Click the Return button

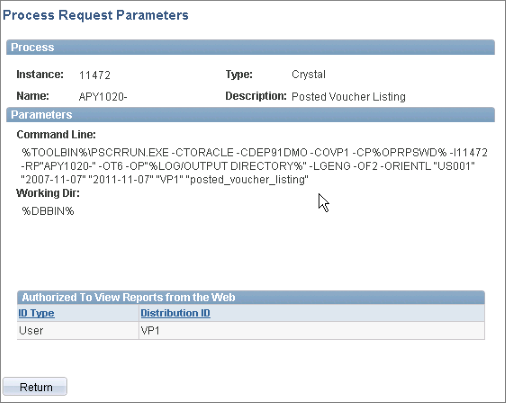(35, 387)
